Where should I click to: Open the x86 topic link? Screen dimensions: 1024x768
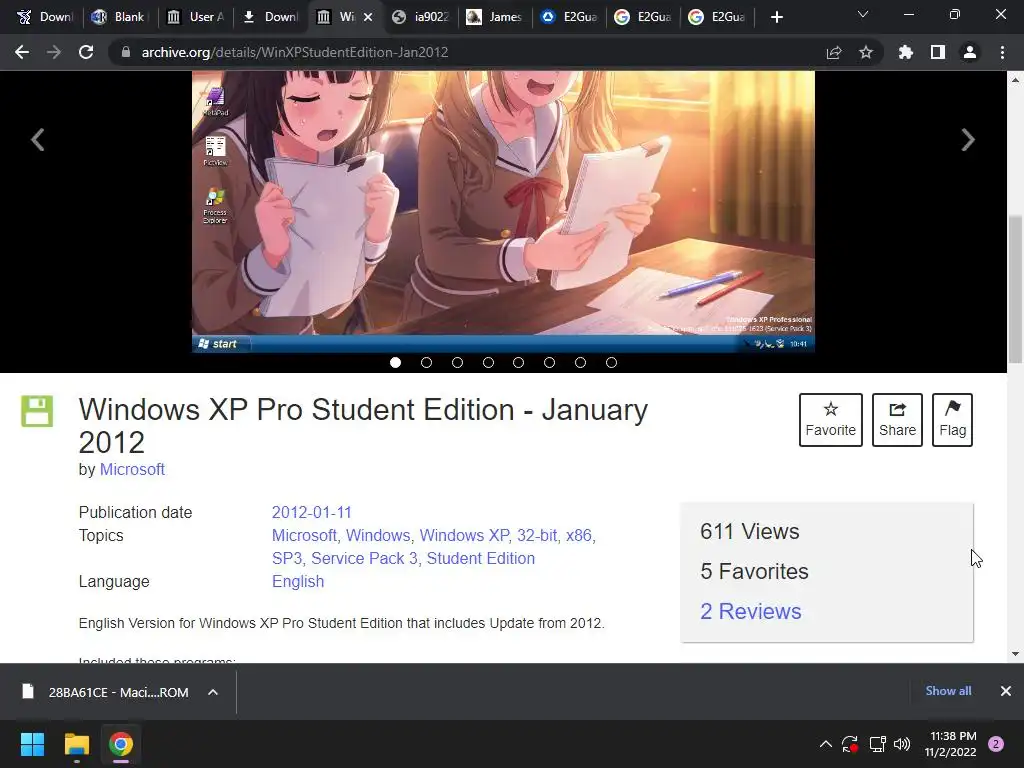pyautogui.click(x=580, y=536)
